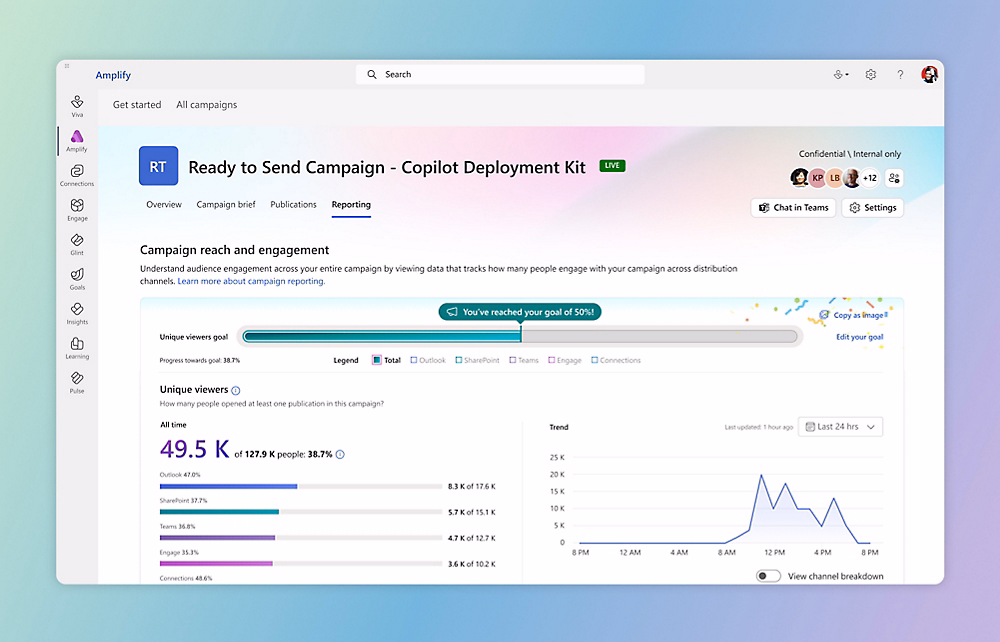
Task: Toggle the Outlook legend checkbox
Action: pos(413,360)
